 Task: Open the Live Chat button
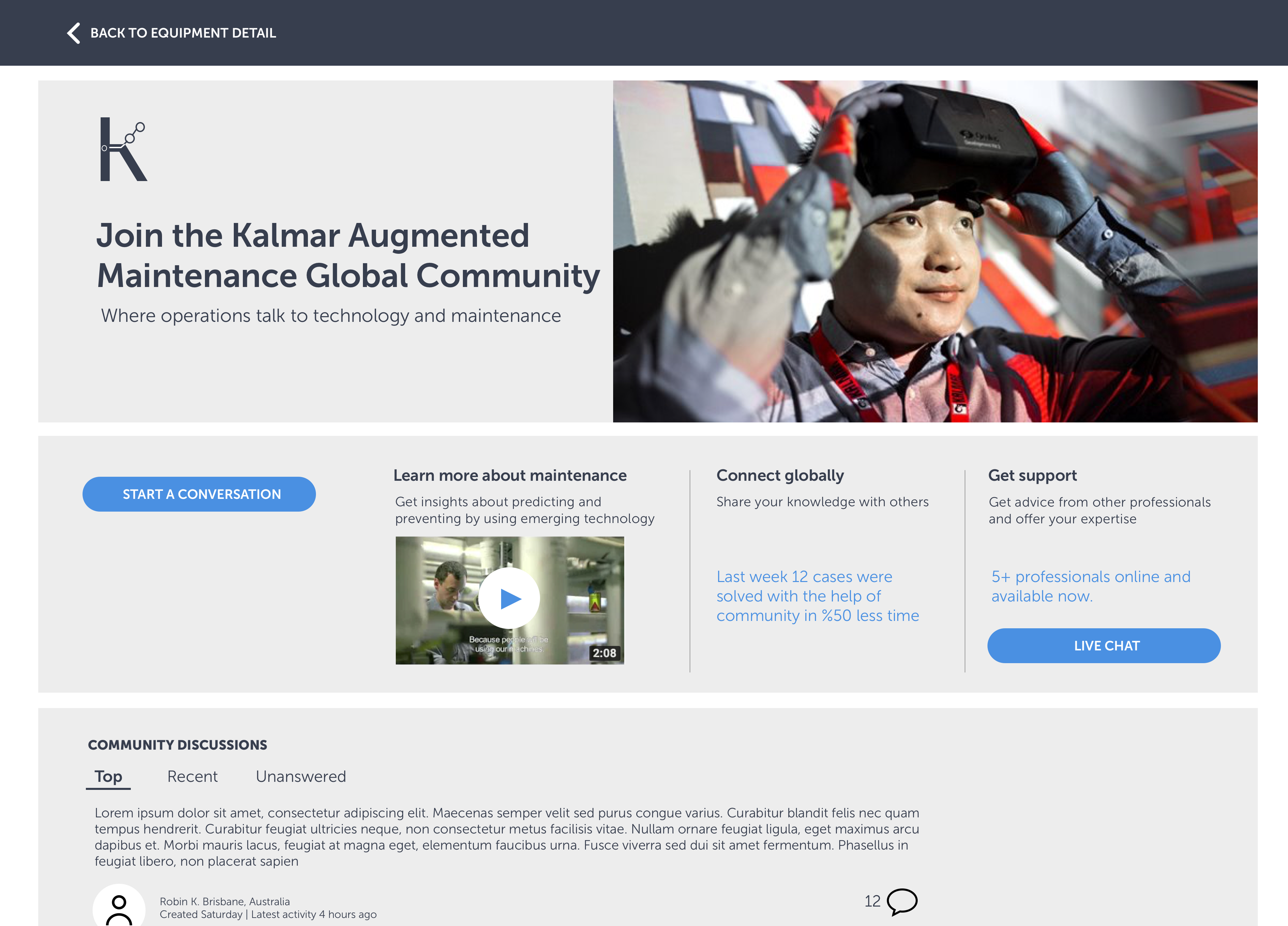coord(1104,645)
